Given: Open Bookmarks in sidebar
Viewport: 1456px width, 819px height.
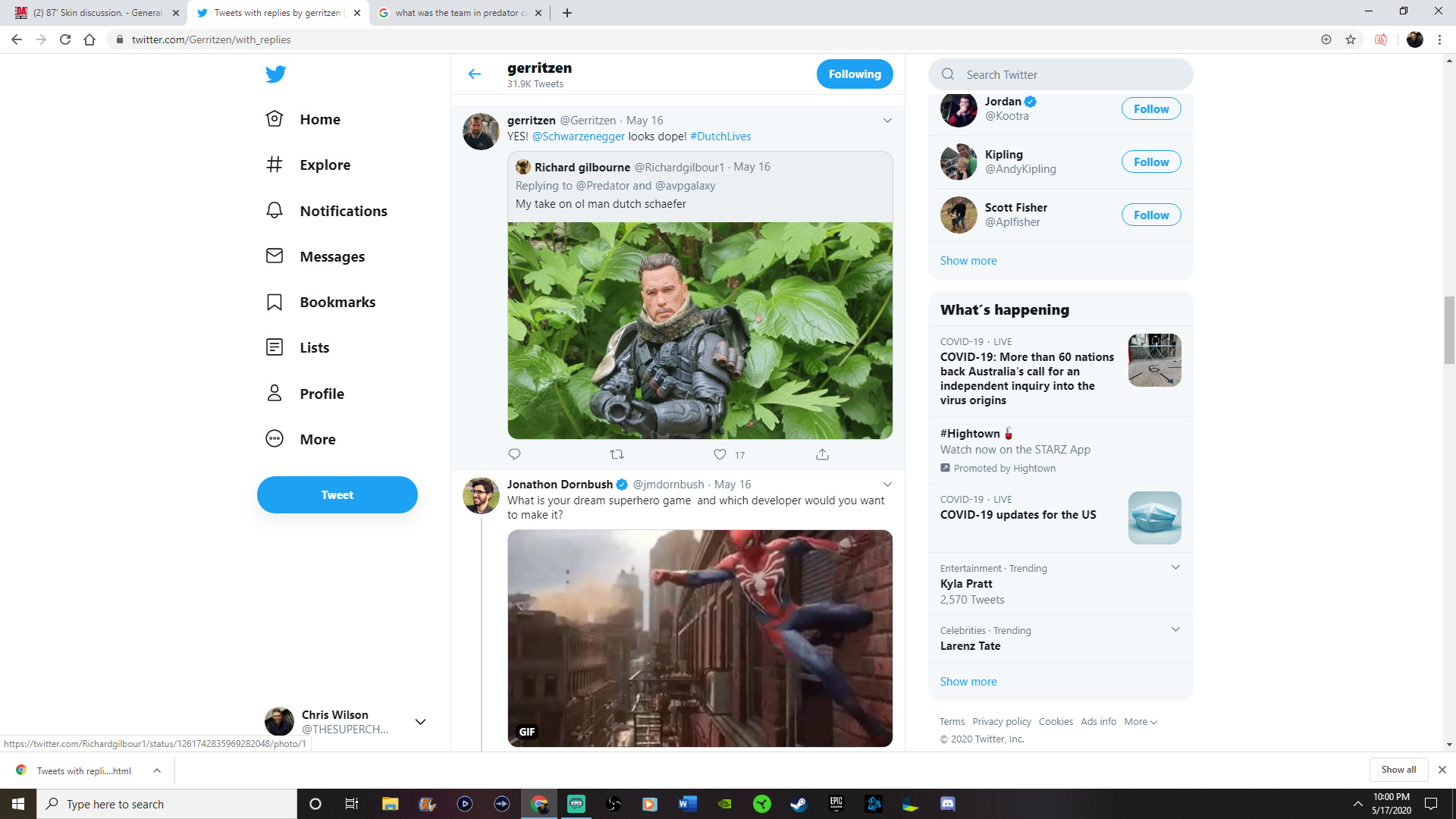Looking at the screenshot, I should [x=321, y=302].
